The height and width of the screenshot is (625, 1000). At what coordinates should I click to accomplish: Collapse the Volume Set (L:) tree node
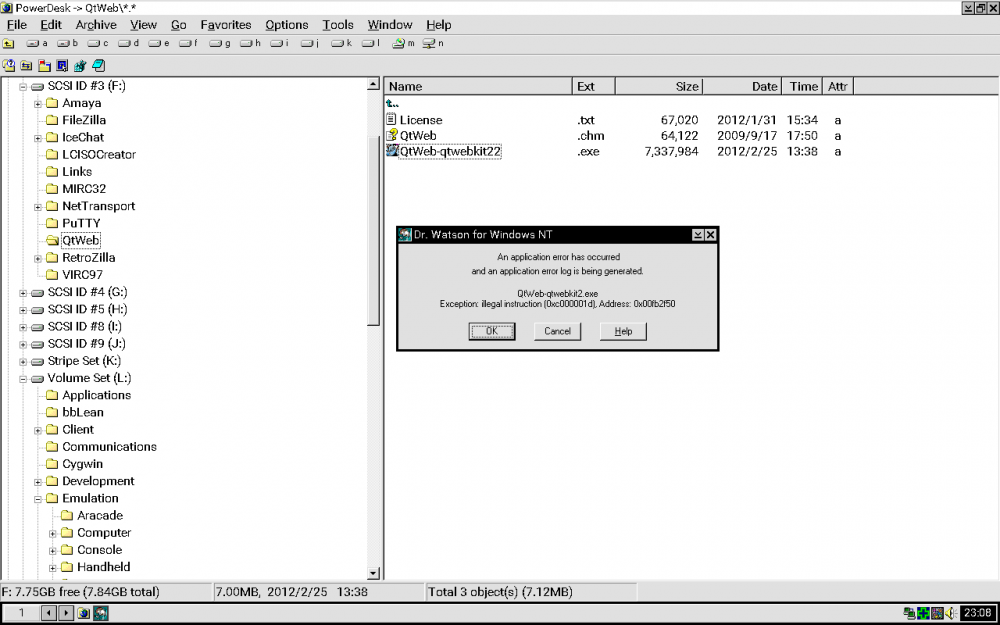click(23, 378)
